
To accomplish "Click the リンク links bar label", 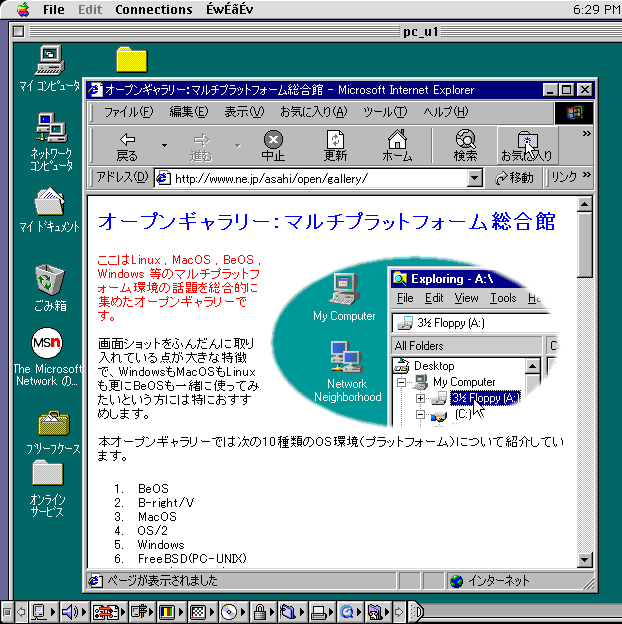I will (564, 178).
